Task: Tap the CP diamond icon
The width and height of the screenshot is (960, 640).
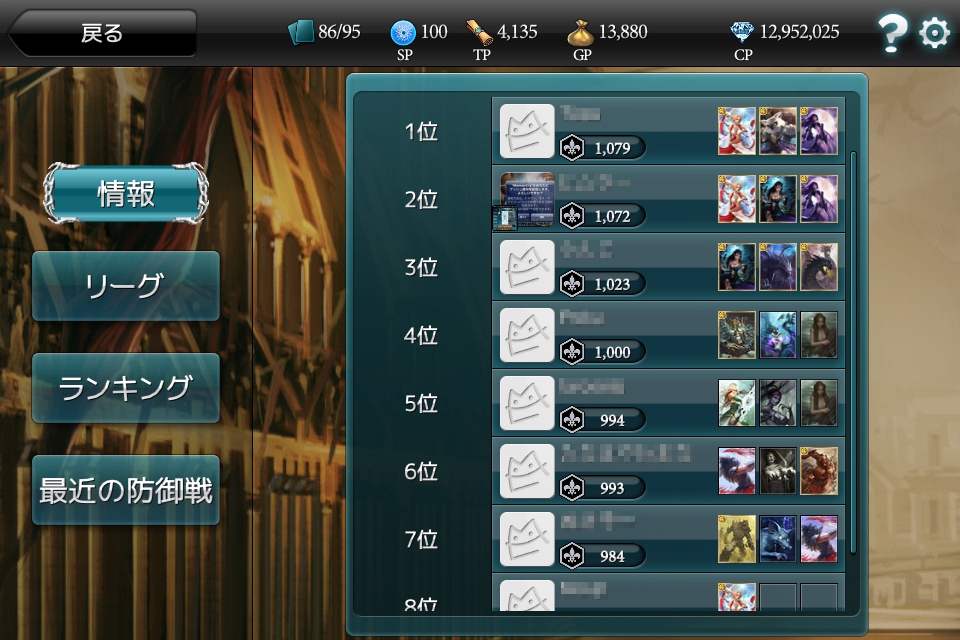Action: (x=742, y=31)
